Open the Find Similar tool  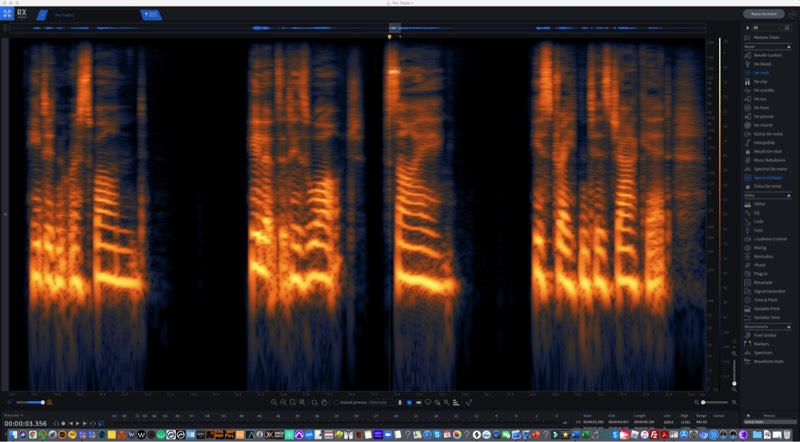(767, 335)
